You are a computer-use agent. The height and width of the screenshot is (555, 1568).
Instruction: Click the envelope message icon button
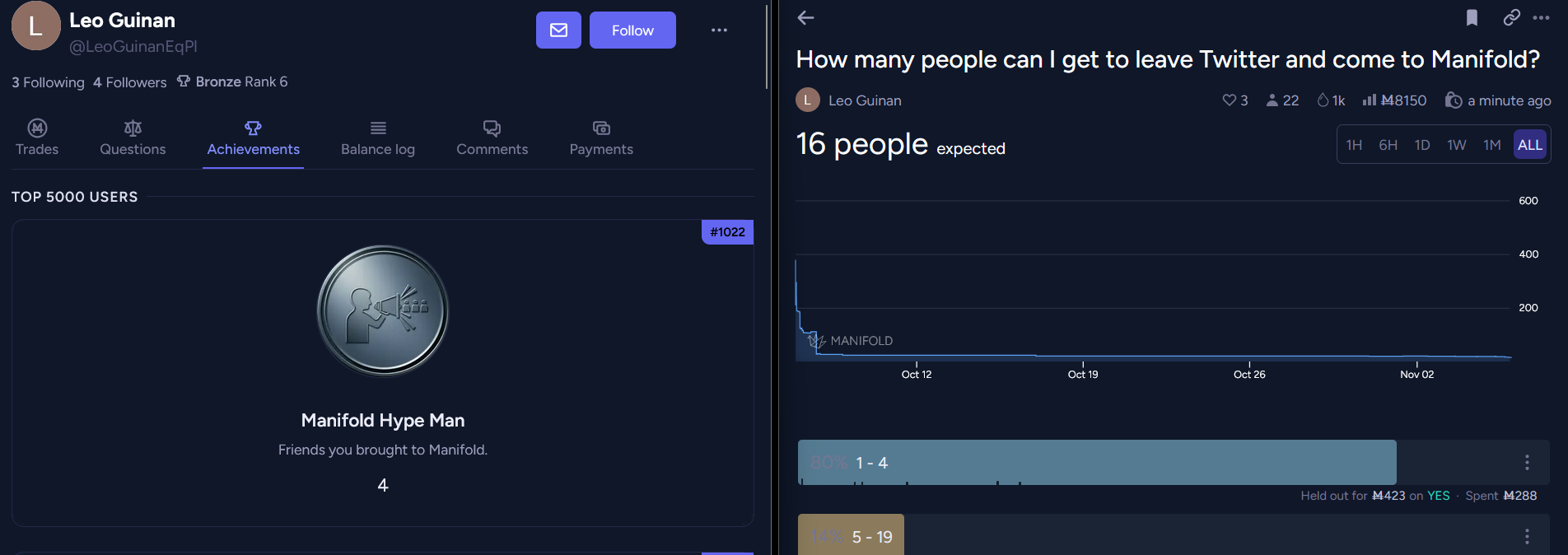pos(558,30)
